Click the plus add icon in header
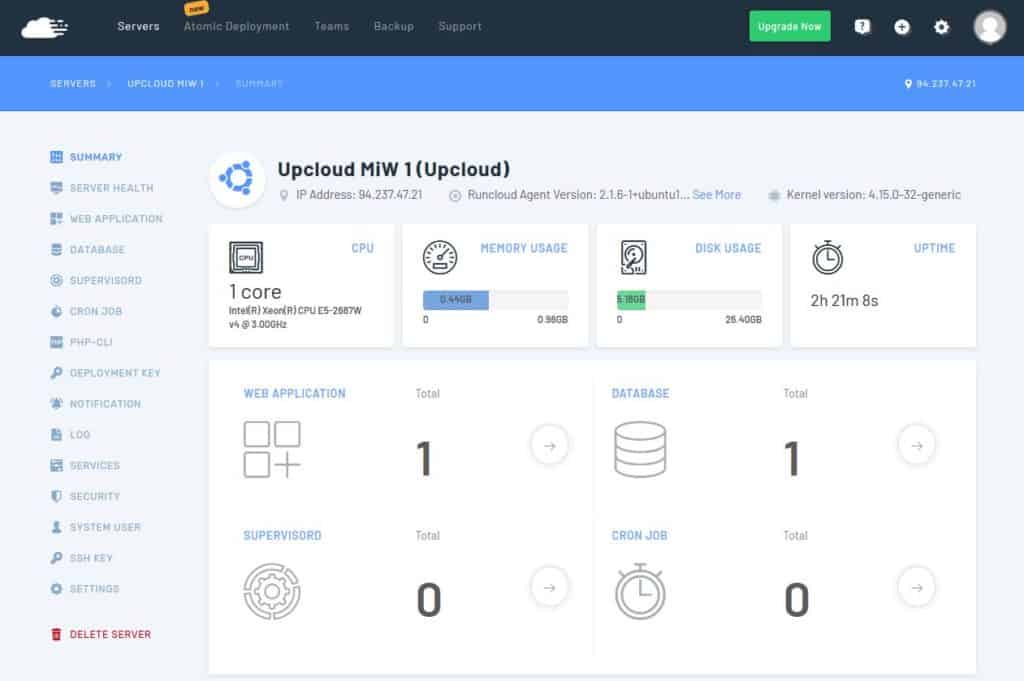Viewport: 1024px width, 681px height. click(x=902, y=27)
